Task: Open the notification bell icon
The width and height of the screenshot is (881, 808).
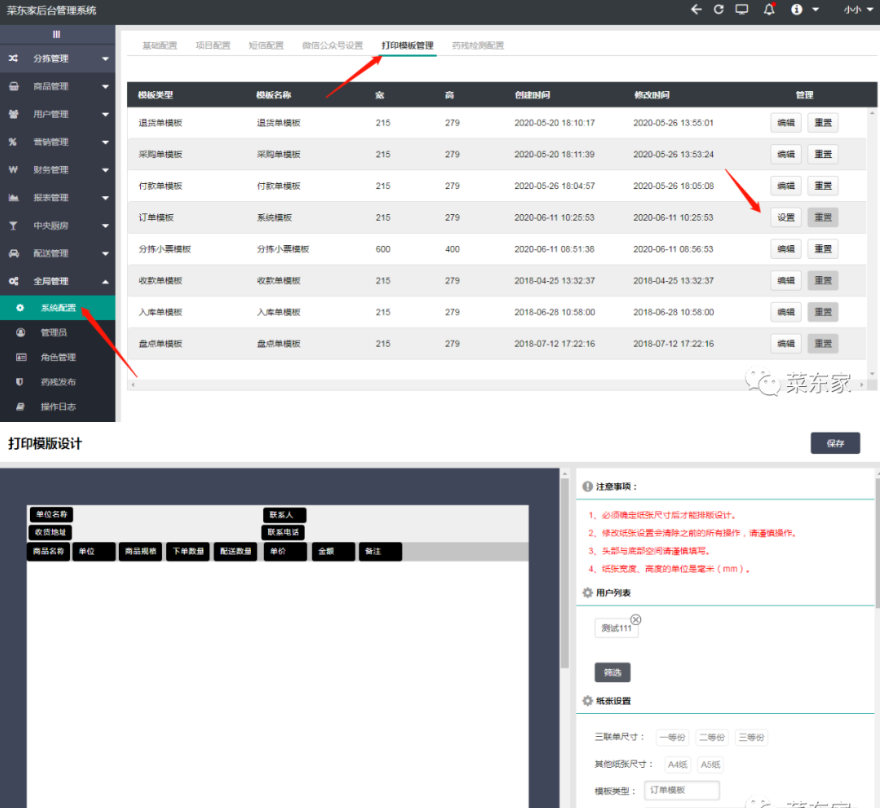Action: (x=769, y=9)
